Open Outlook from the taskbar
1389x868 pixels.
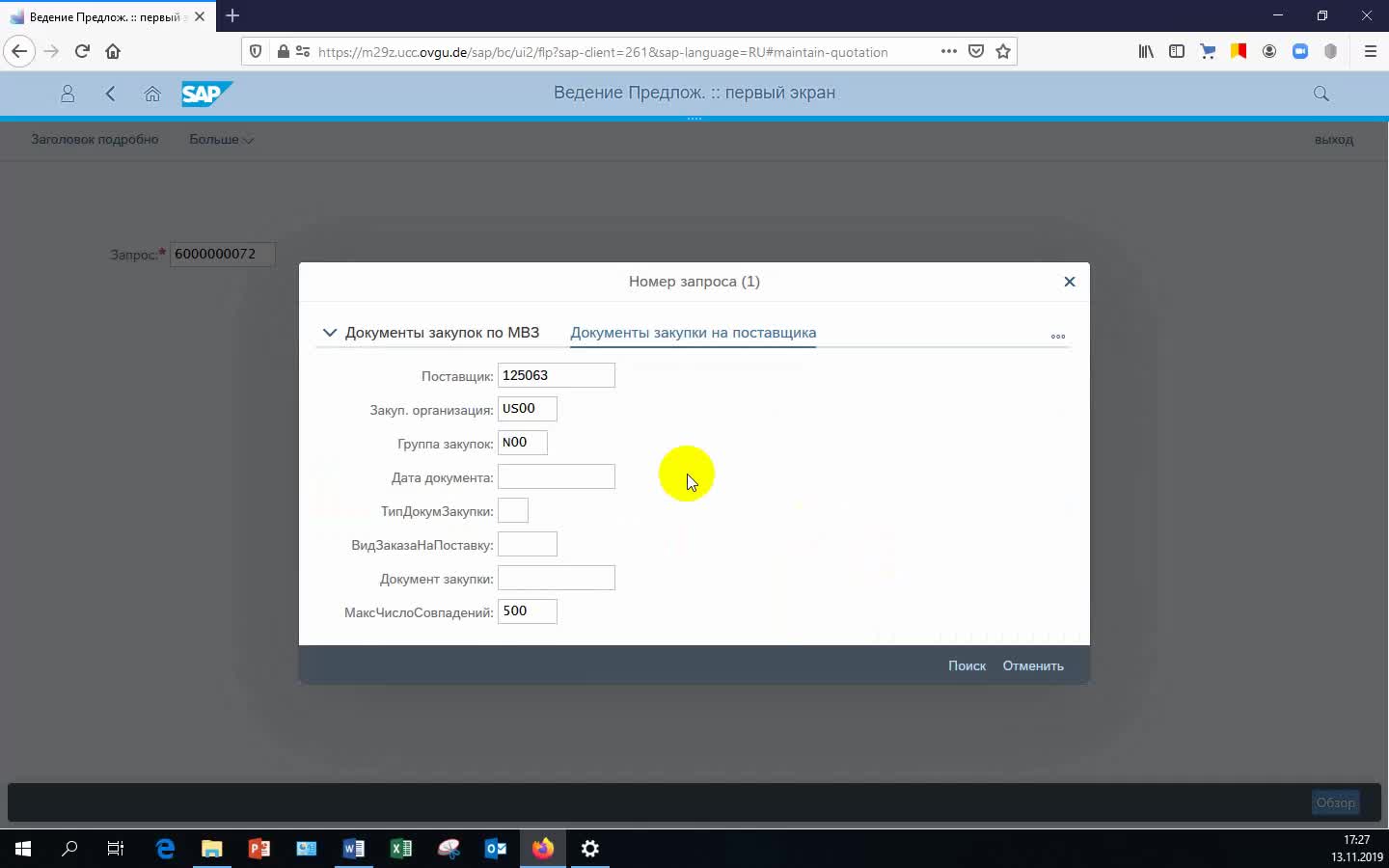(x=496, y=849)
